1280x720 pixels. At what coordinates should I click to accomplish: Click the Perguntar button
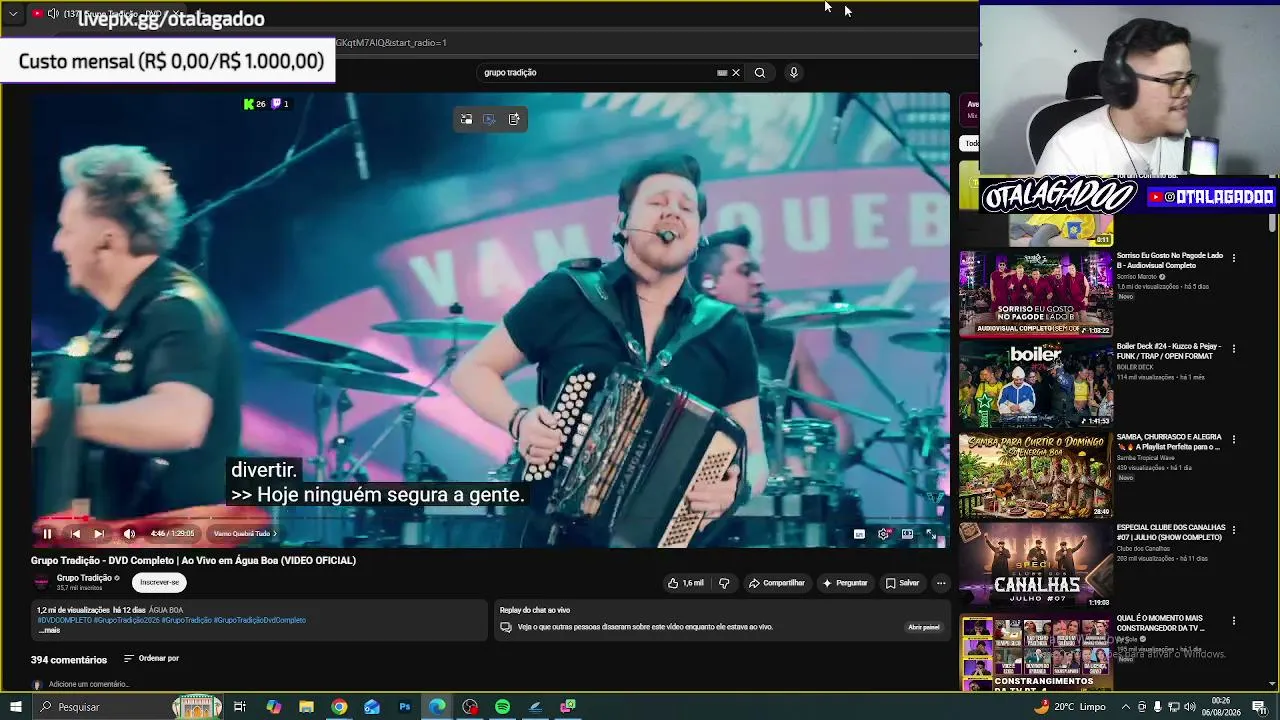pyautogui.click(x=845, y=583)
